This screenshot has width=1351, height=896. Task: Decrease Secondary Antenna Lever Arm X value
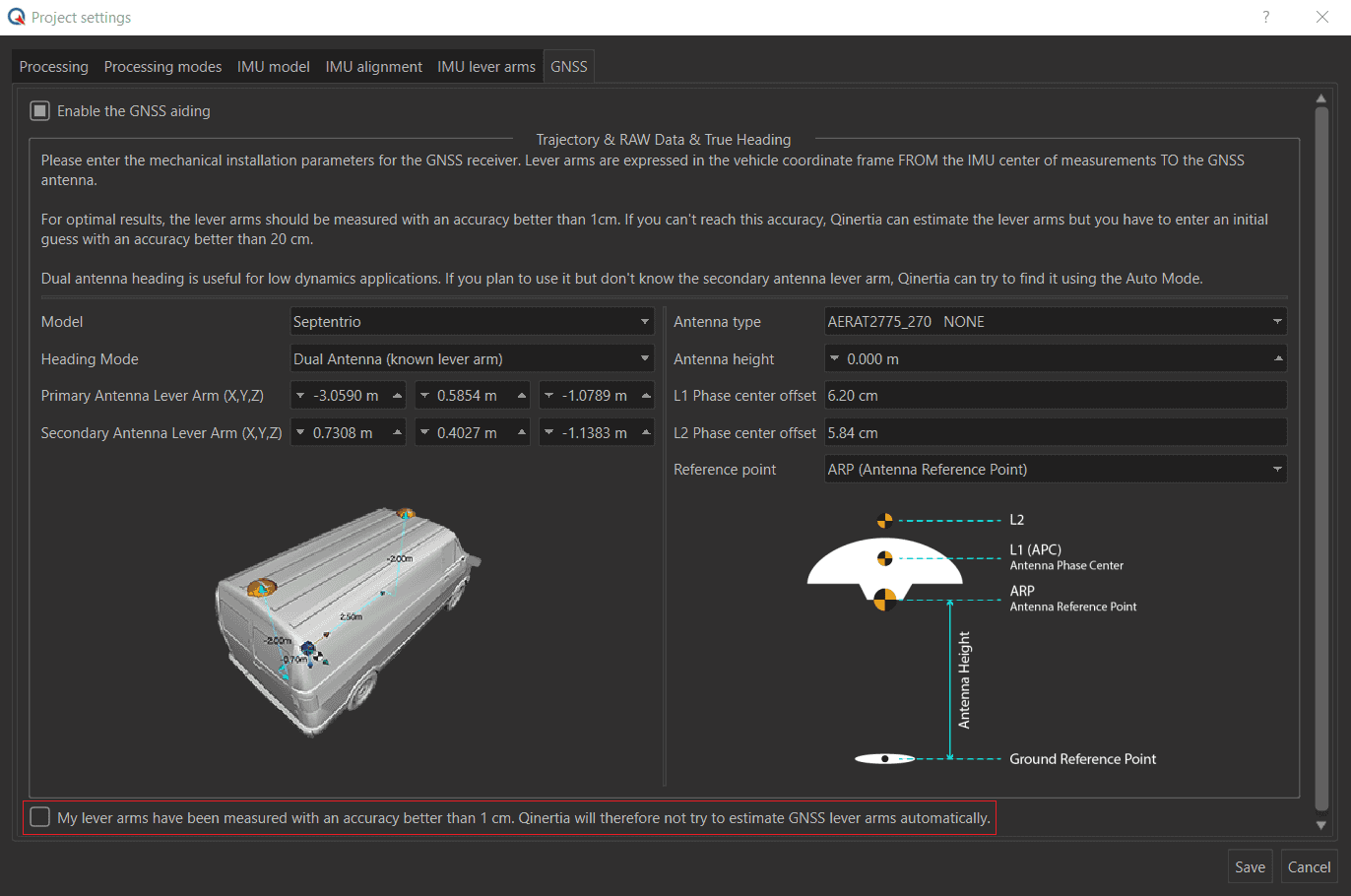point(300,433)
